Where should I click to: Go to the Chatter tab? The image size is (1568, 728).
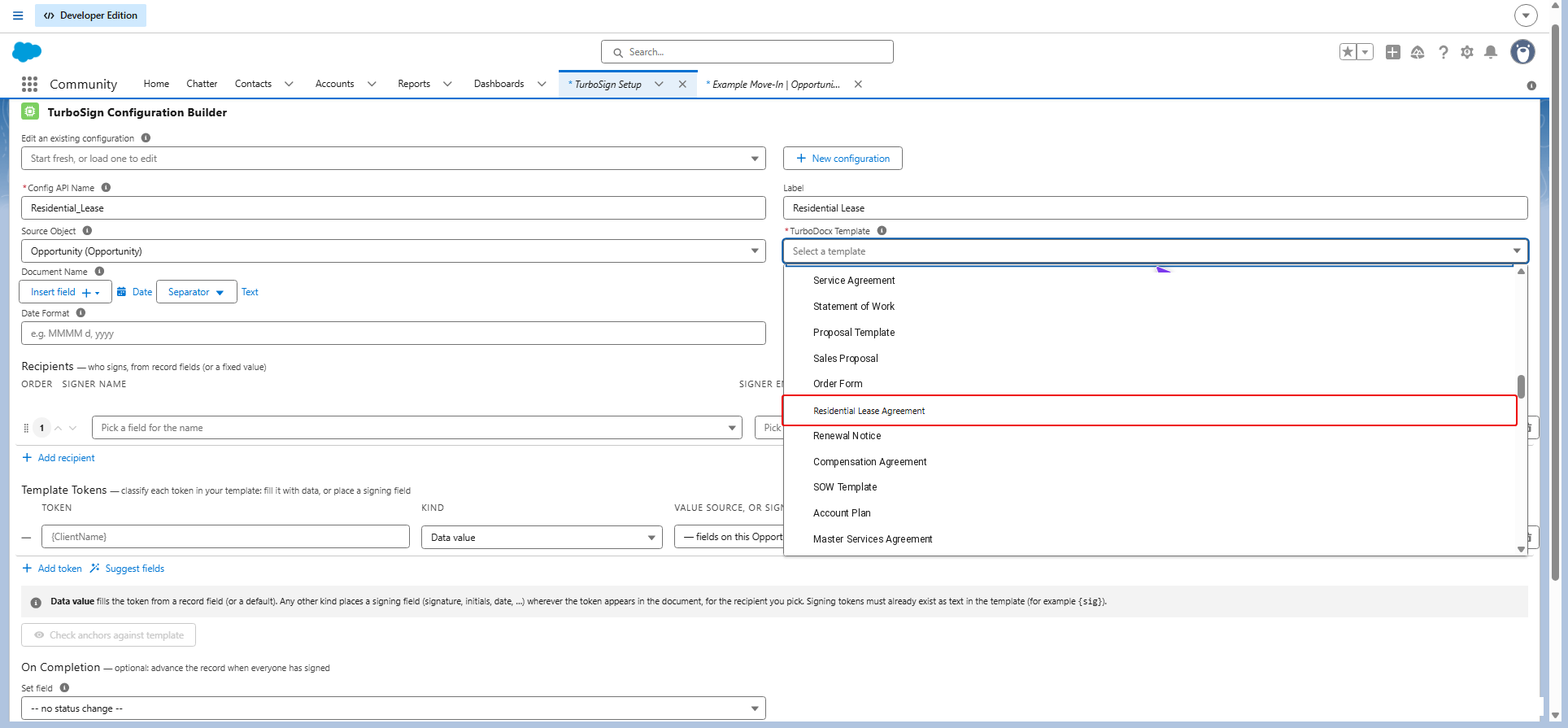point(202,85)
